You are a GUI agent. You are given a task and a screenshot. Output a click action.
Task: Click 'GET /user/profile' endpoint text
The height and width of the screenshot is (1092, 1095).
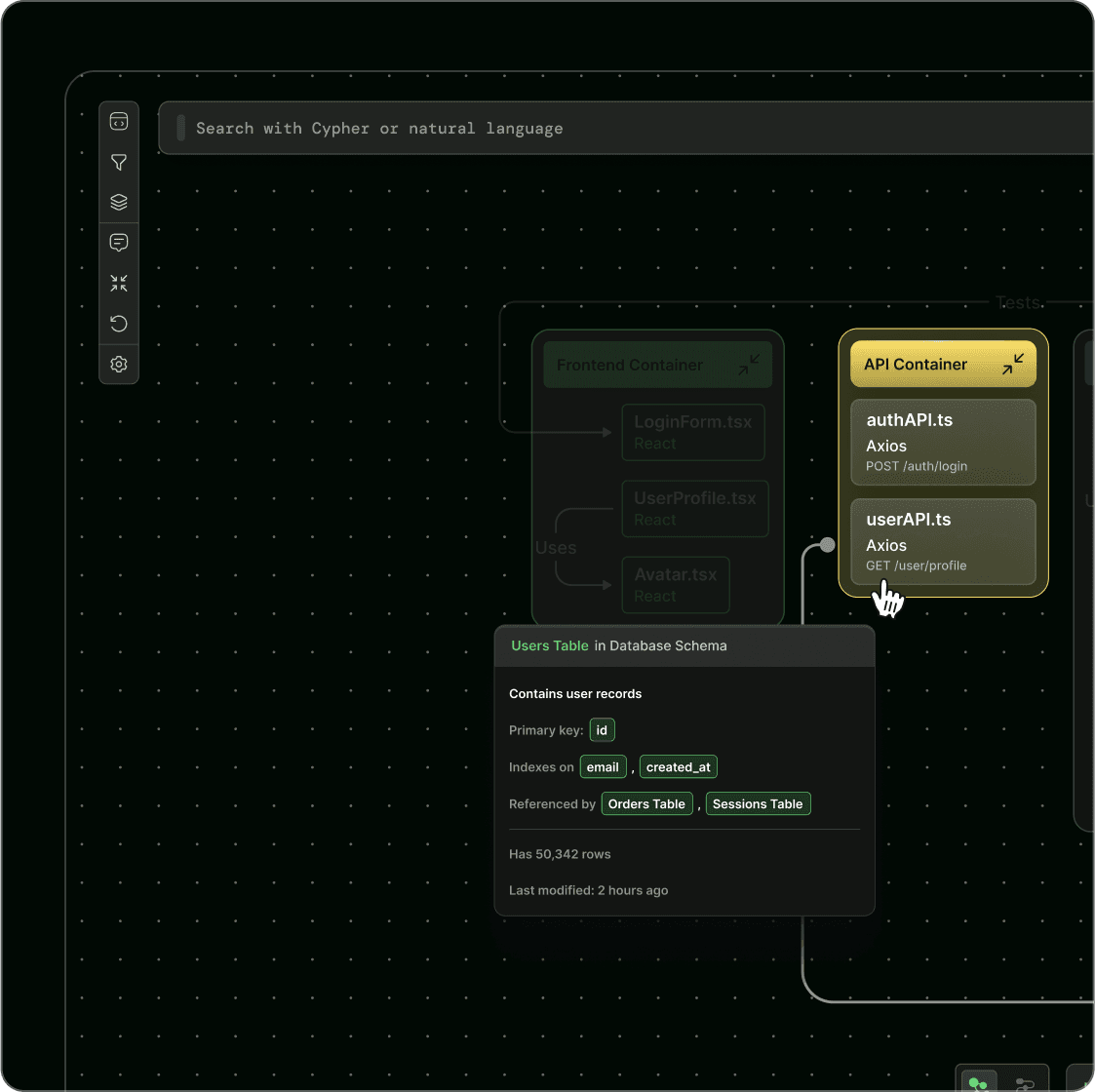tap(917, 565)
